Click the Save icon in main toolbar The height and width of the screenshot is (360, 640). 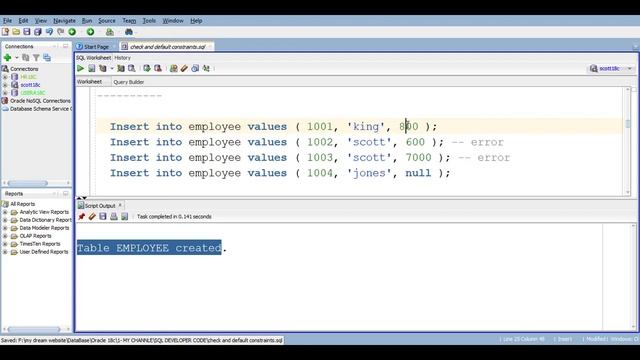pos(27,32)
